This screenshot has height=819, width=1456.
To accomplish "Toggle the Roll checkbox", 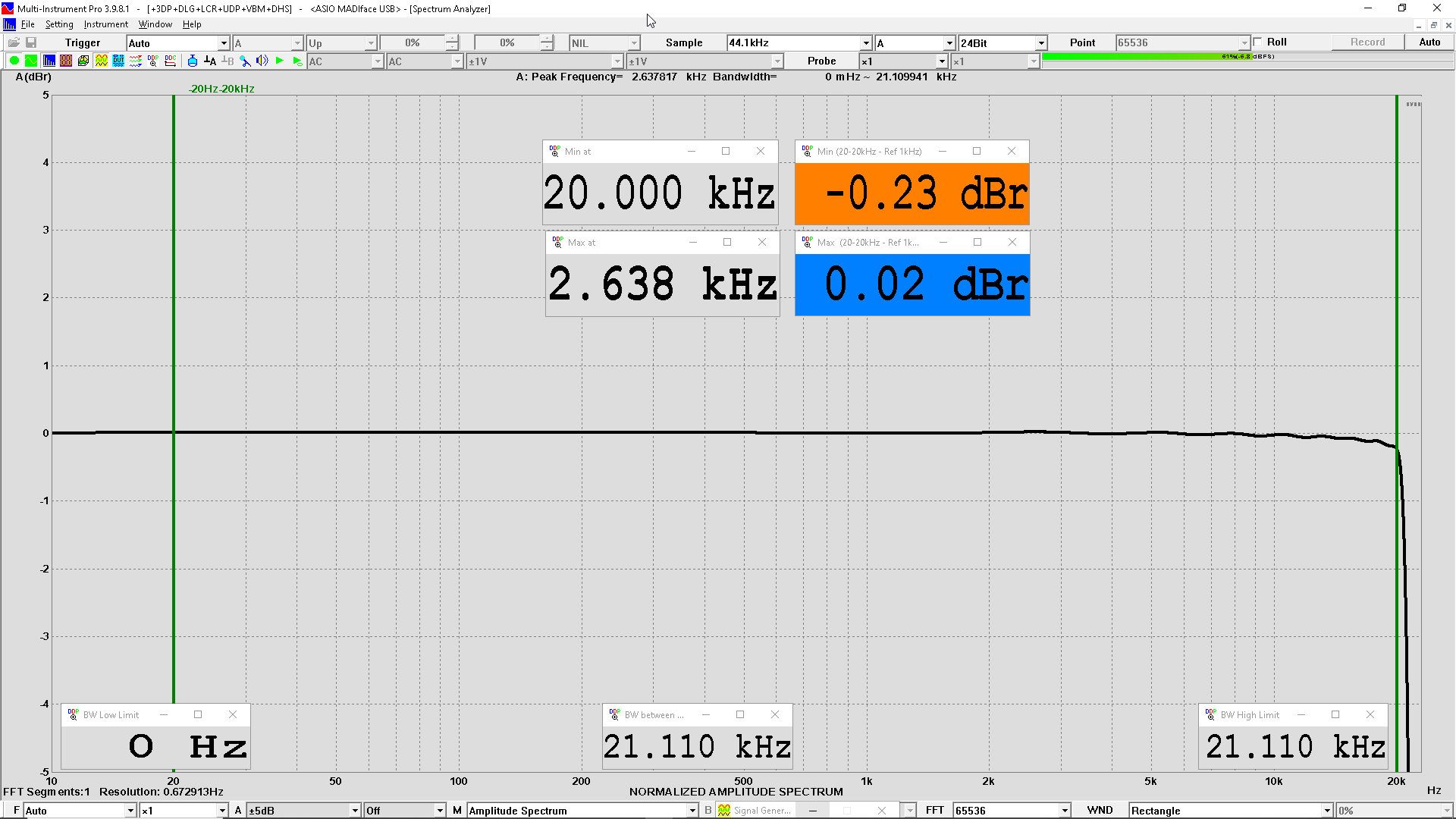I will pyautogui.click(x=1258, y=42).
